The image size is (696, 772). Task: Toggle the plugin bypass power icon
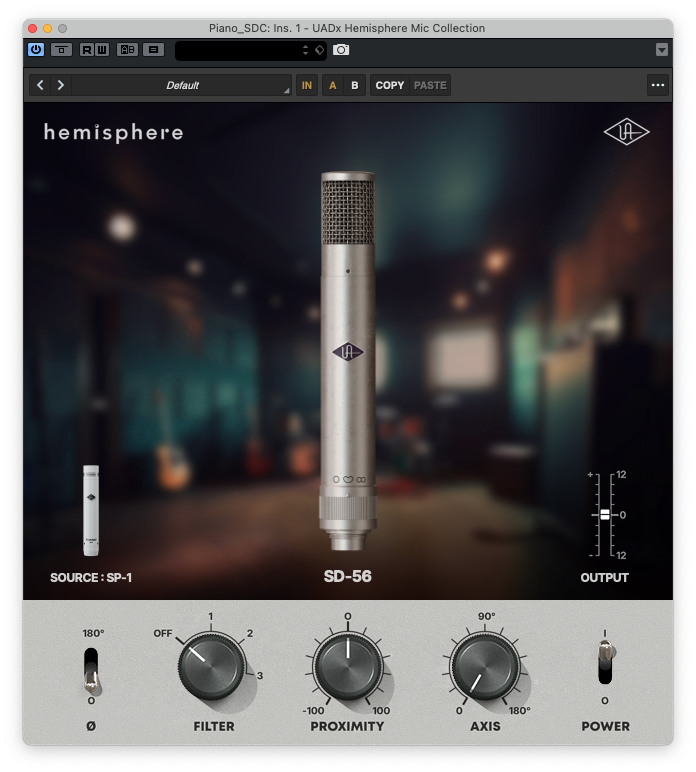[36, 50]
